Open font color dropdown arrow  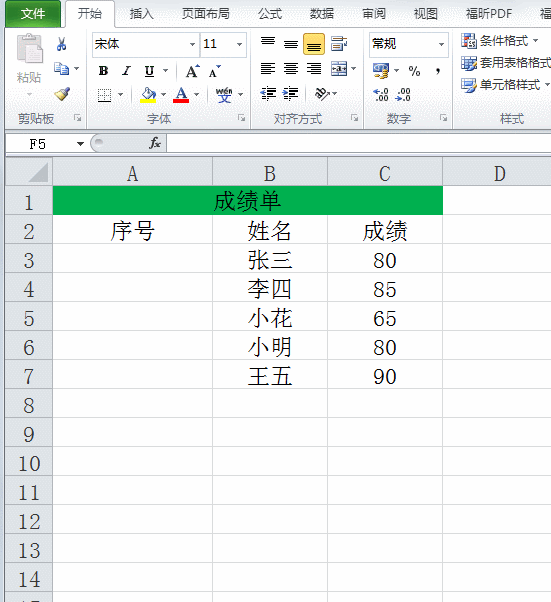(x=196, y=95)
